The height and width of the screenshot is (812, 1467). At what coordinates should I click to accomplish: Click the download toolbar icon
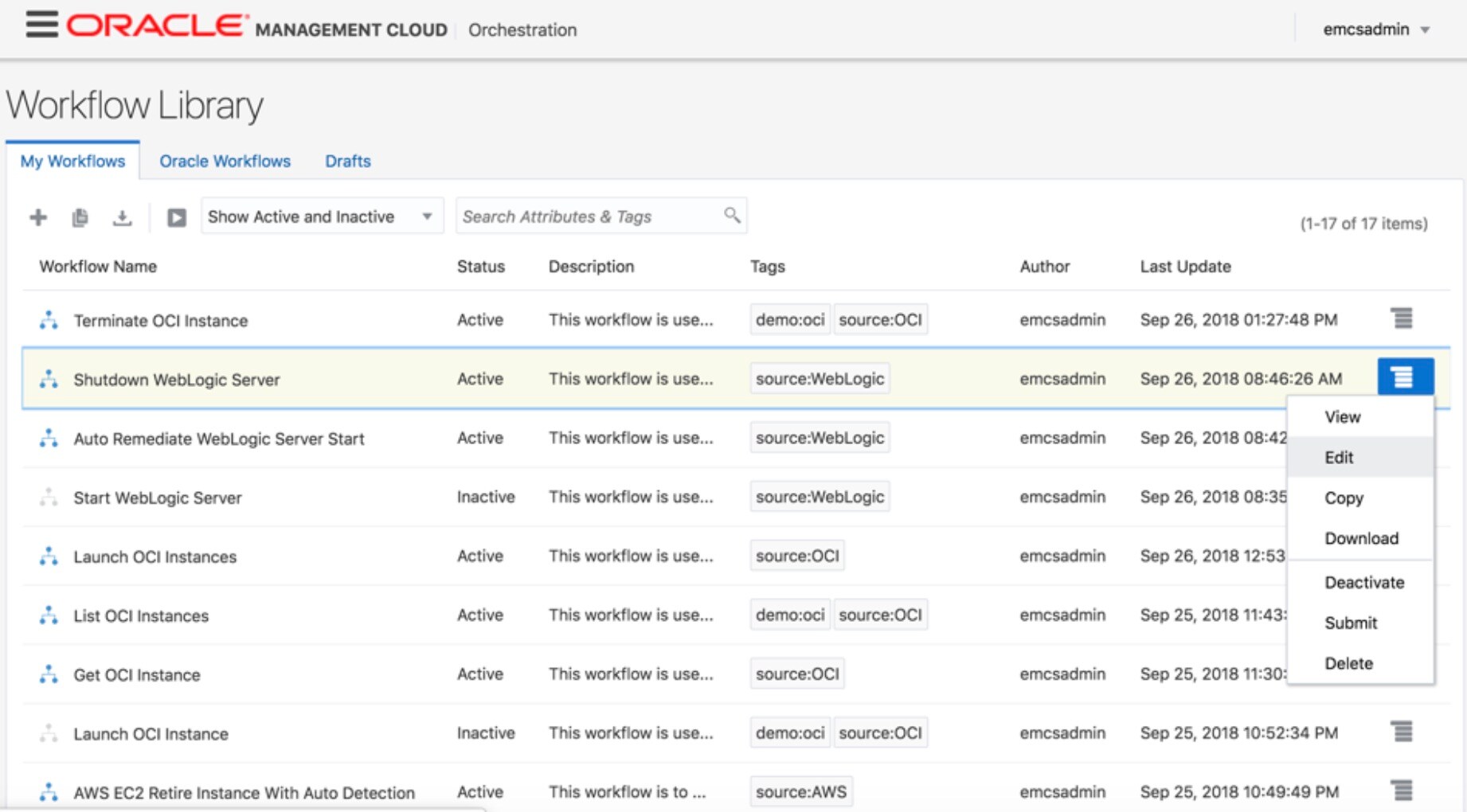tap(122, 217)
